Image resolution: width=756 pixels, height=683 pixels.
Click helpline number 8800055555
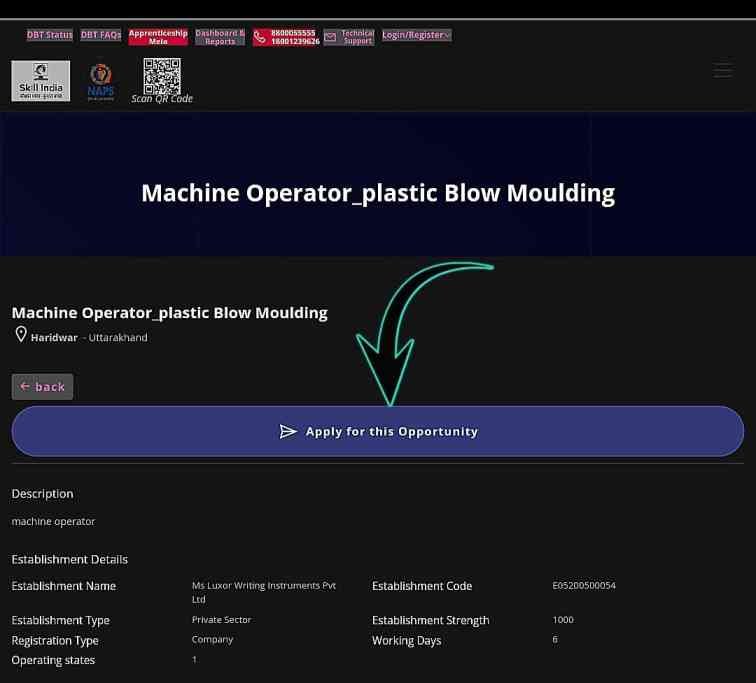pos(293,33)
